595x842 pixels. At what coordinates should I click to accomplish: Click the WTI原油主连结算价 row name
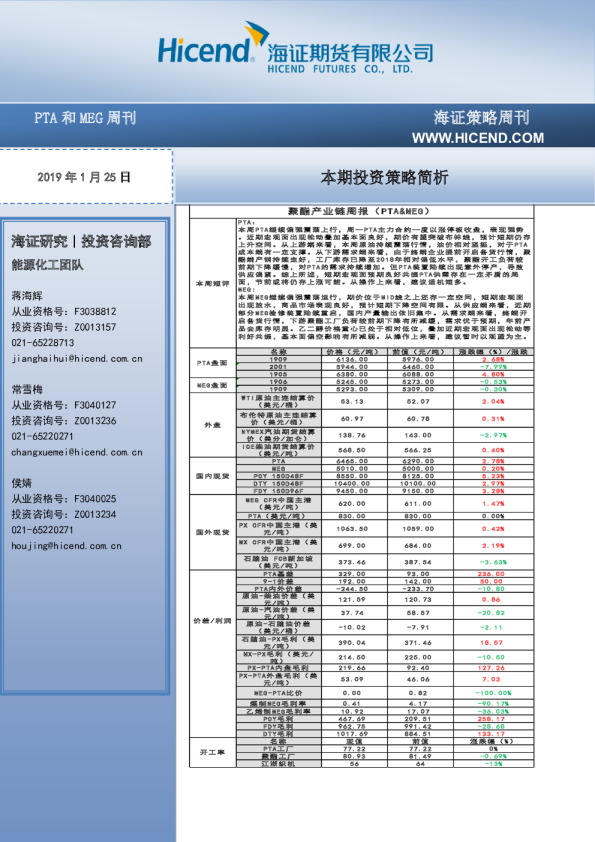(x=278, y=401)
